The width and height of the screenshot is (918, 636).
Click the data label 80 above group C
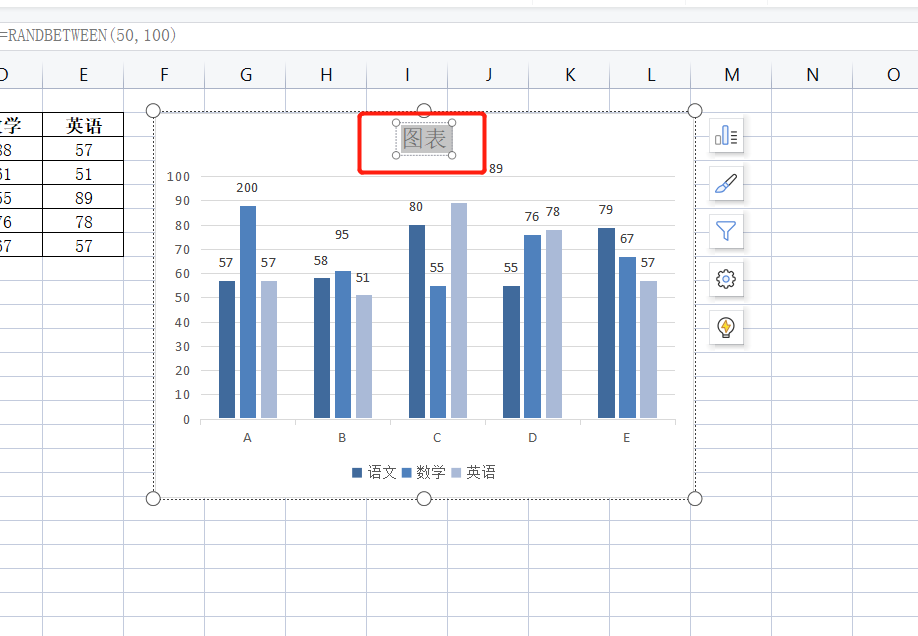[416, 207]
